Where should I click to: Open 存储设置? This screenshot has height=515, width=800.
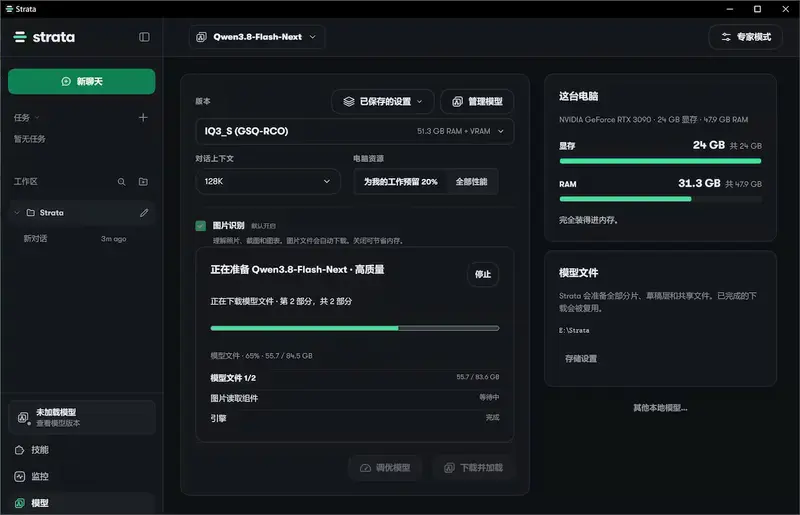click(581, 358)
